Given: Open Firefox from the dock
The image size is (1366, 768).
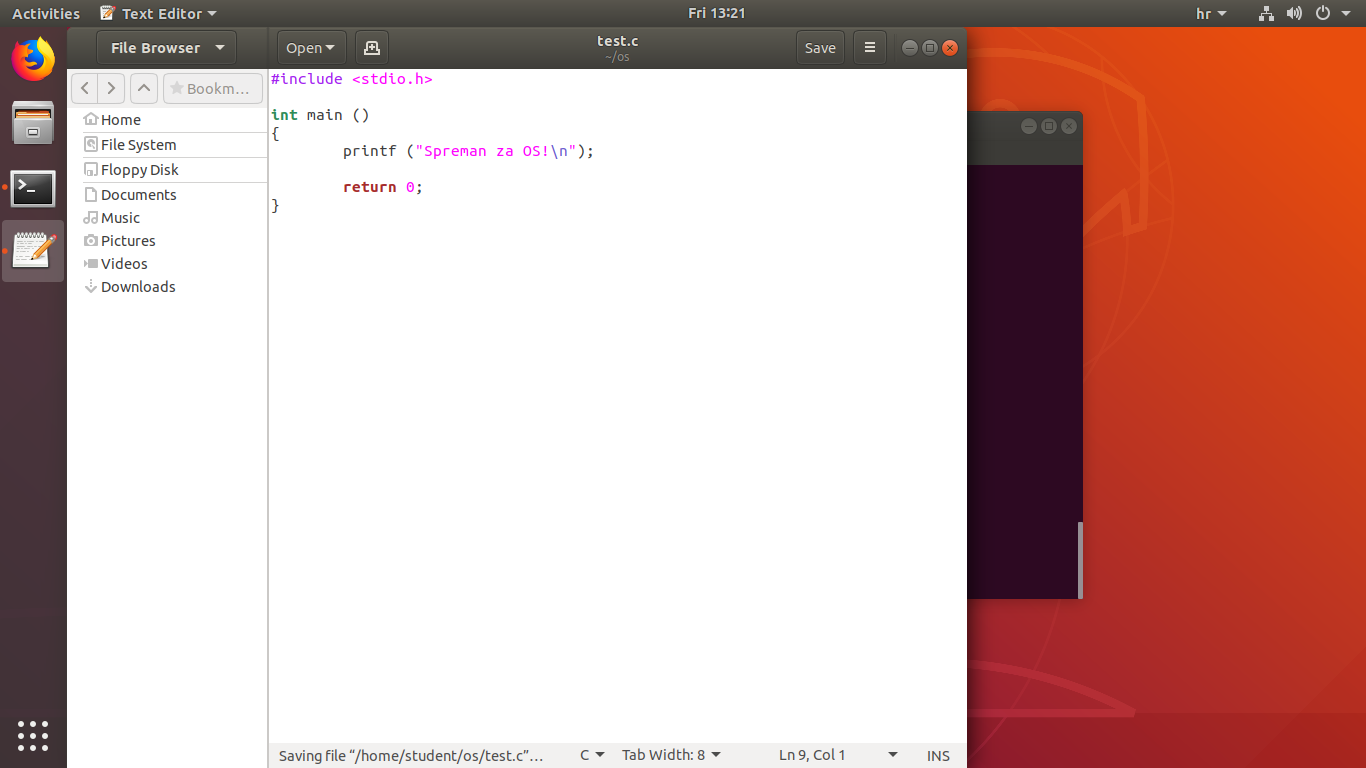Looking at the screenshot, I should click(x=33, y=59).
